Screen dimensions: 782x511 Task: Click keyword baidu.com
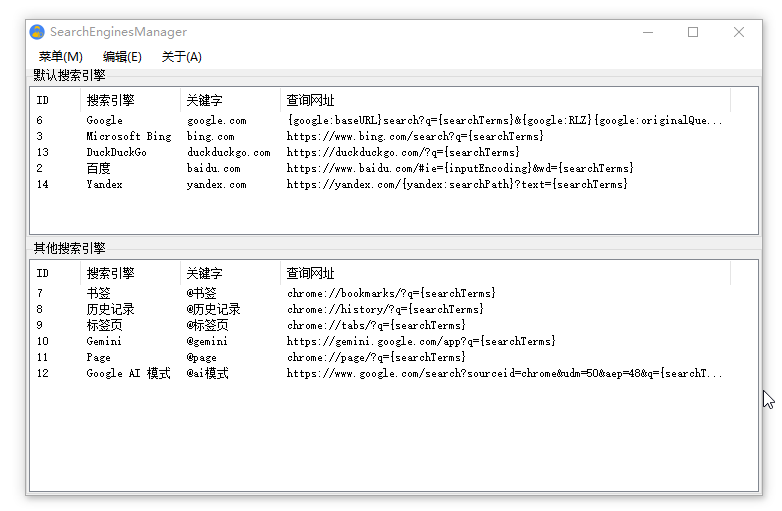(213, 168)
